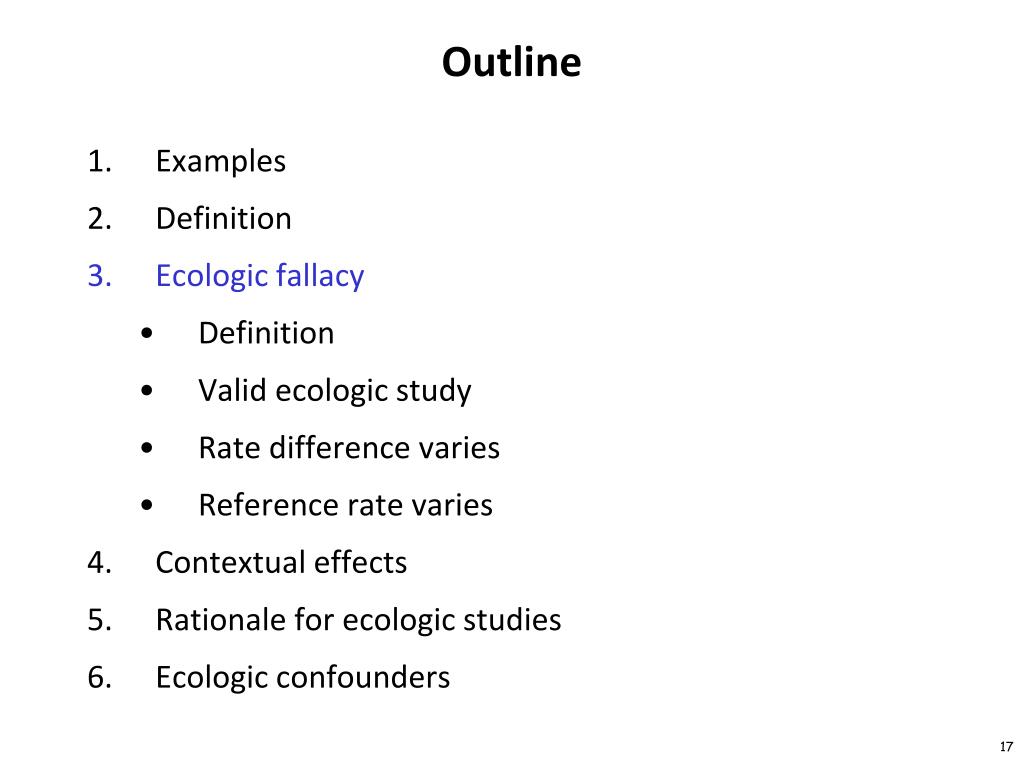1024x768 pixels.
Task: Select the Reference rate varies bullet
Action: click(x=345, y=505)
